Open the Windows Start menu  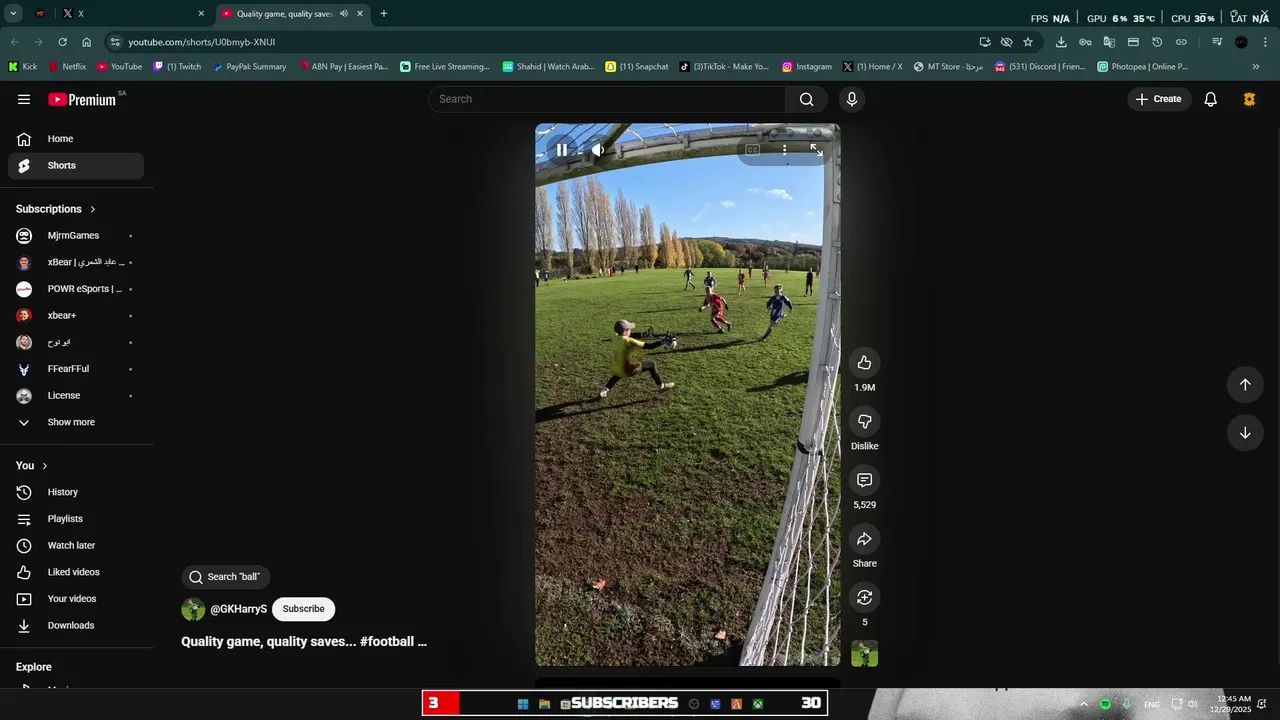tap(522, 704)
